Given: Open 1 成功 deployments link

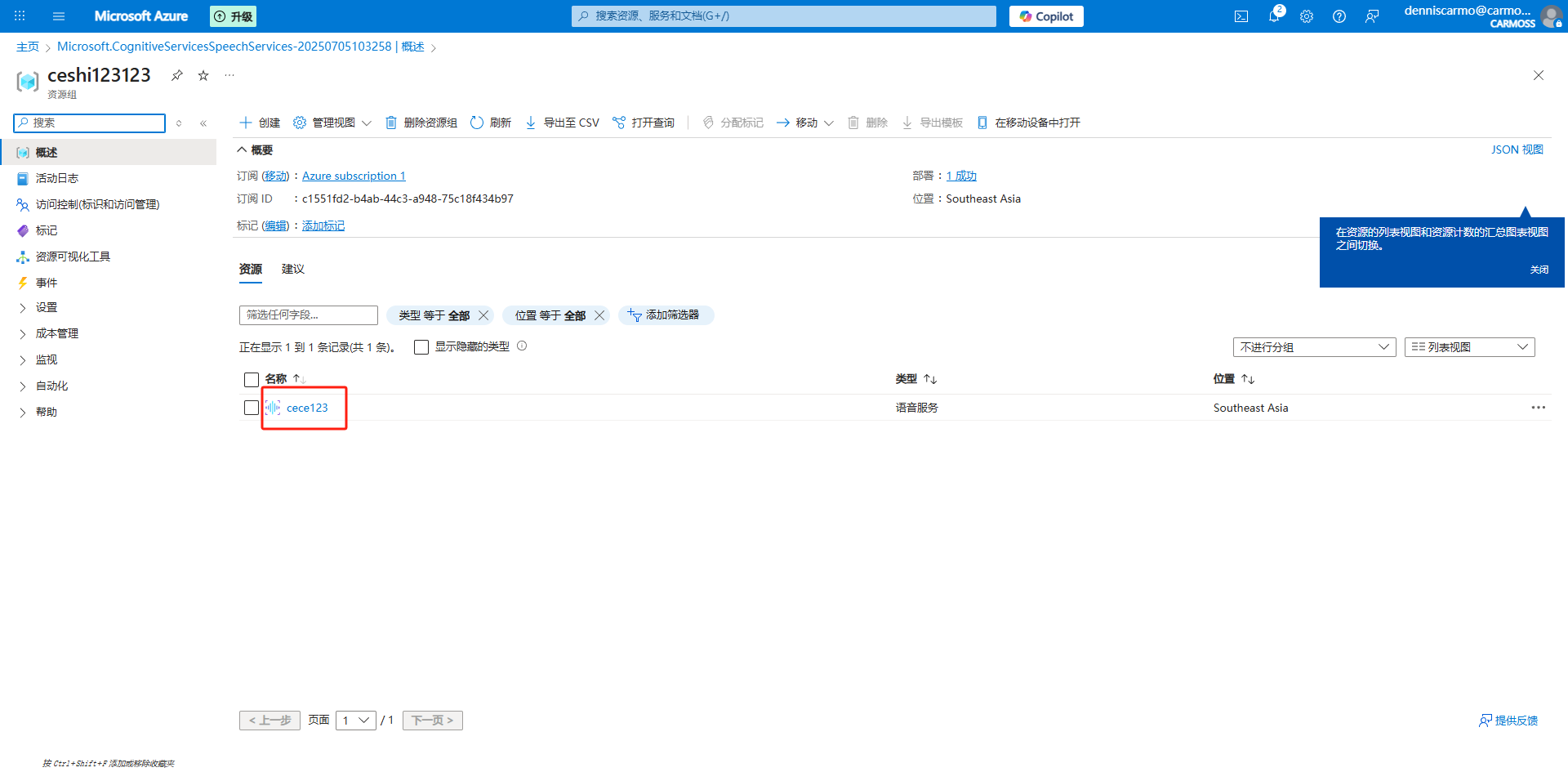Looking at the screenshot, I should [x=961, y=176].
